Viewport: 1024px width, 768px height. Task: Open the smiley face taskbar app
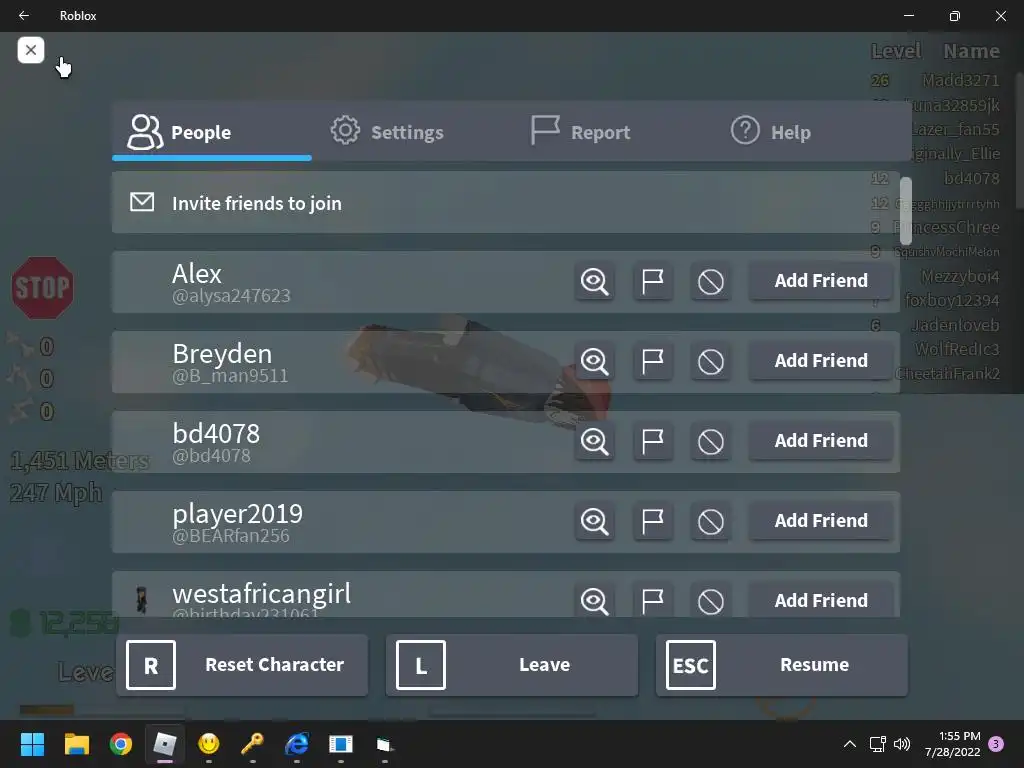(x=209, y=744)
